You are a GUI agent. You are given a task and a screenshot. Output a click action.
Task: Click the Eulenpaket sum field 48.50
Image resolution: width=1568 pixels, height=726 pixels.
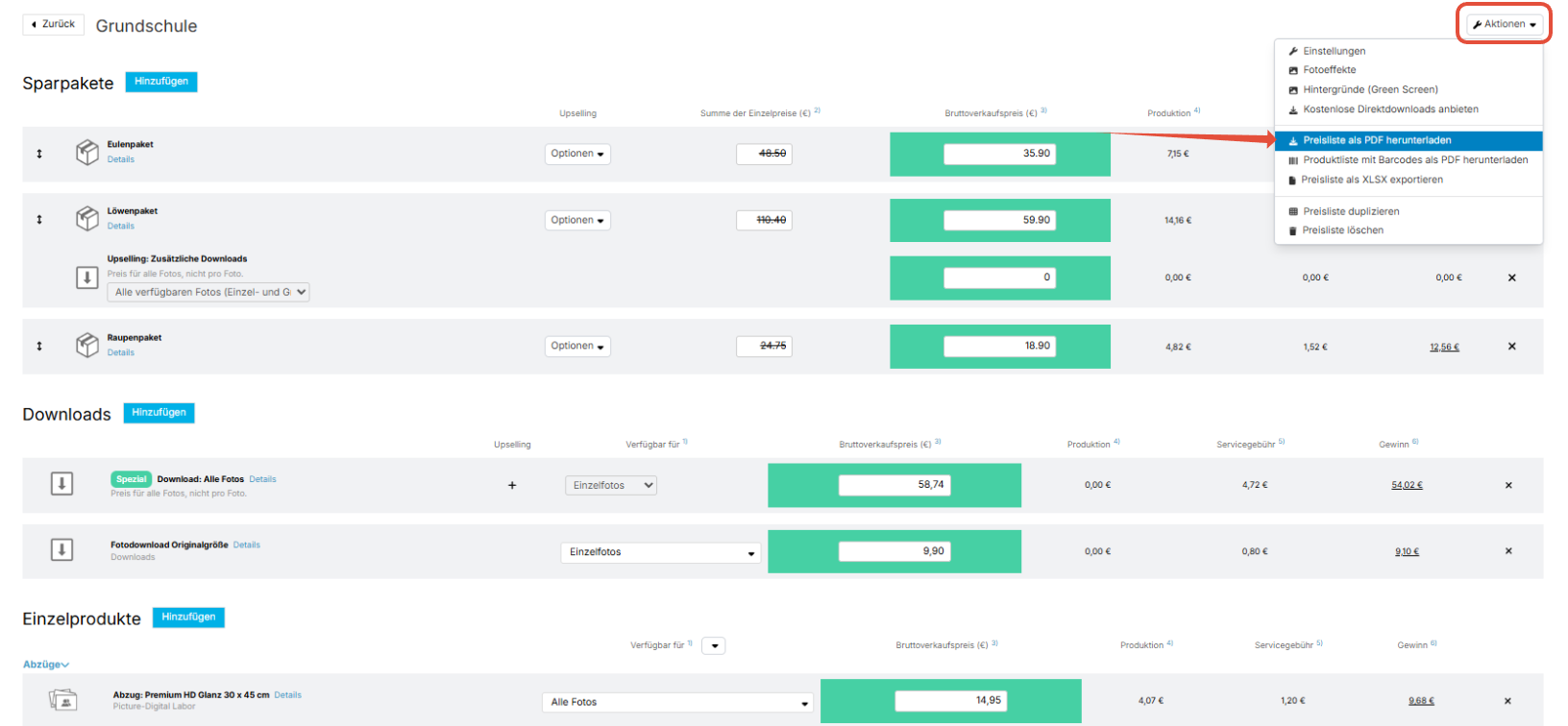(x=764, y=154)
